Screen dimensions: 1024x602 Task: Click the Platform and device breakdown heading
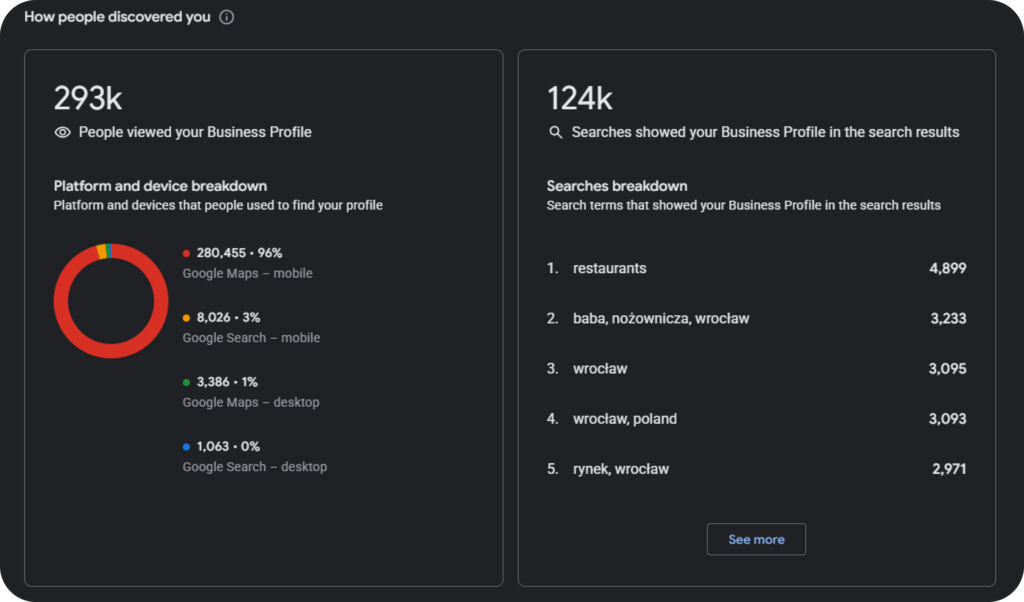pos(160,186)
